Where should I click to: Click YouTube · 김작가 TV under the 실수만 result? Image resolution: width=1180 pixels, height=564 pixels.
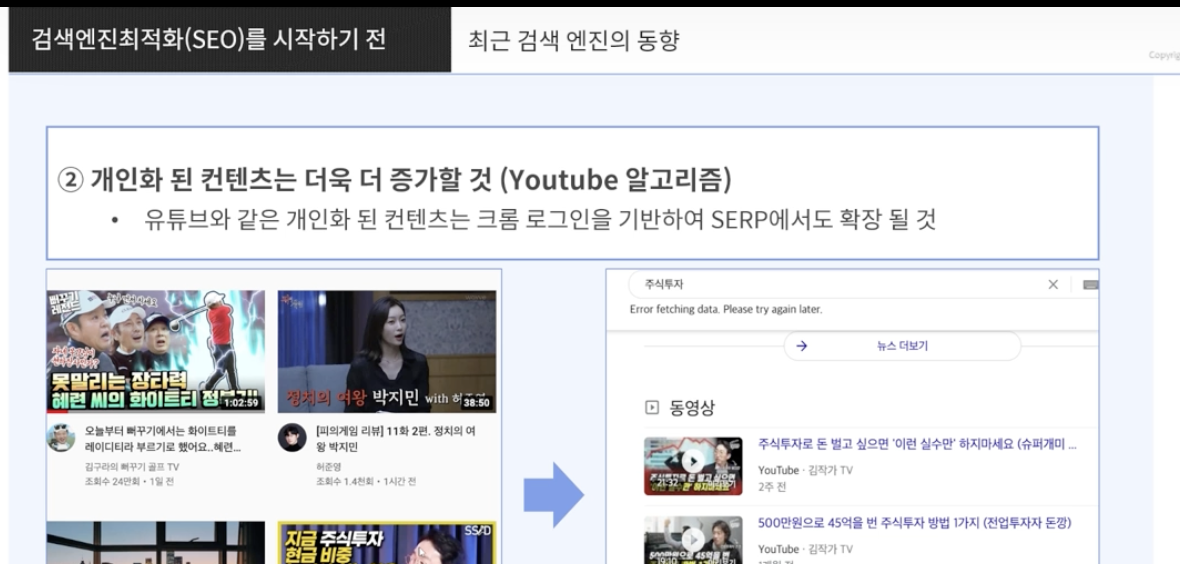coord(805,471)
